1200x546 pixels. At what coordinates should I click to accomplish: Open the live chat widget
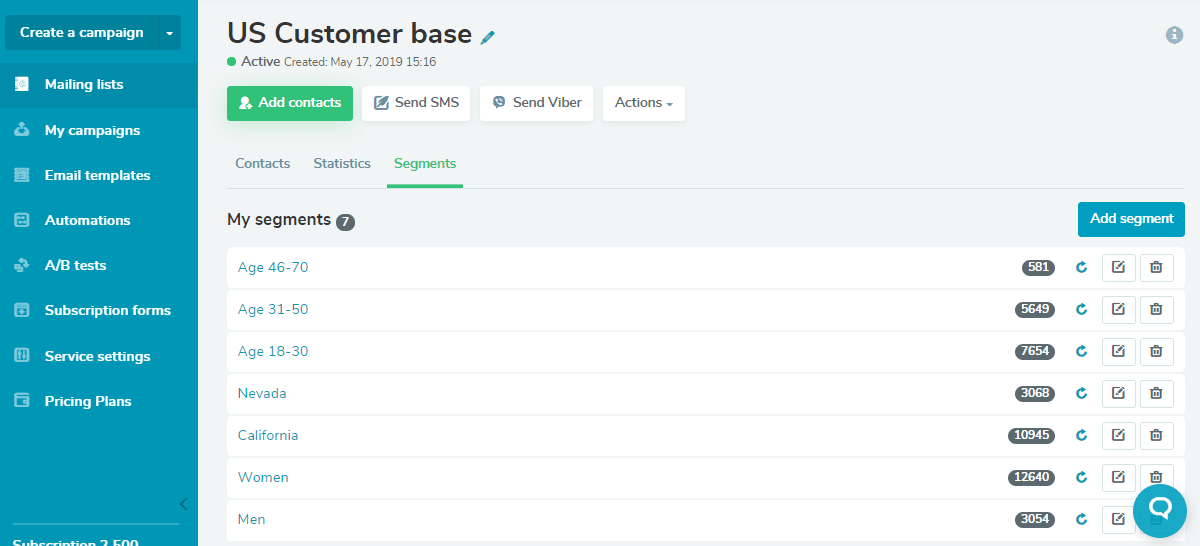point(1160,511)
